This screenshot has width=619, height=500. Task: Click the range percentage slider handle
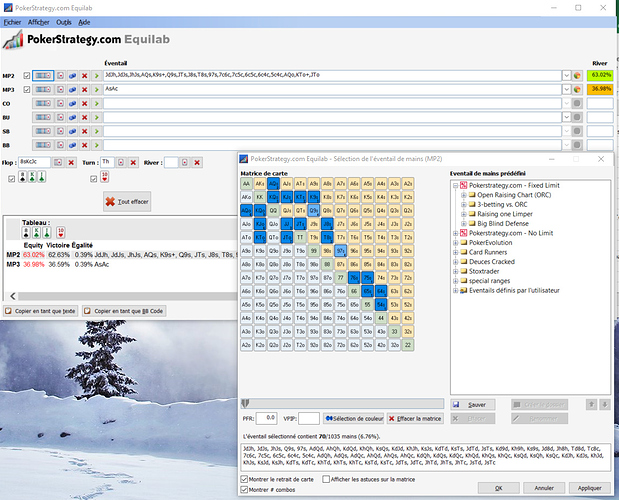tap(245, 403)
